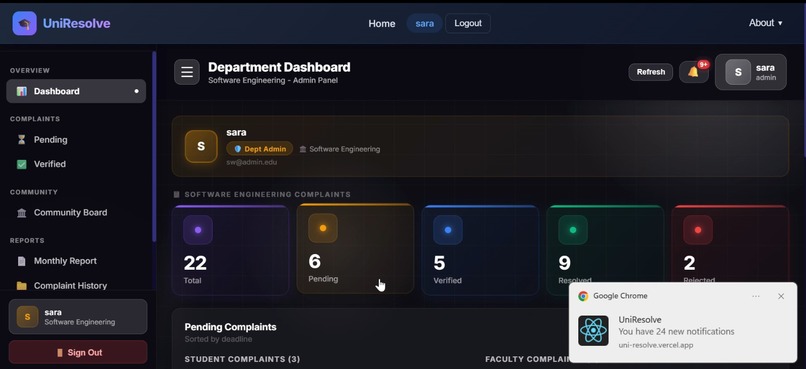Open the hamburger sidebar menu button
806x369 pixels.
point(187,72)
